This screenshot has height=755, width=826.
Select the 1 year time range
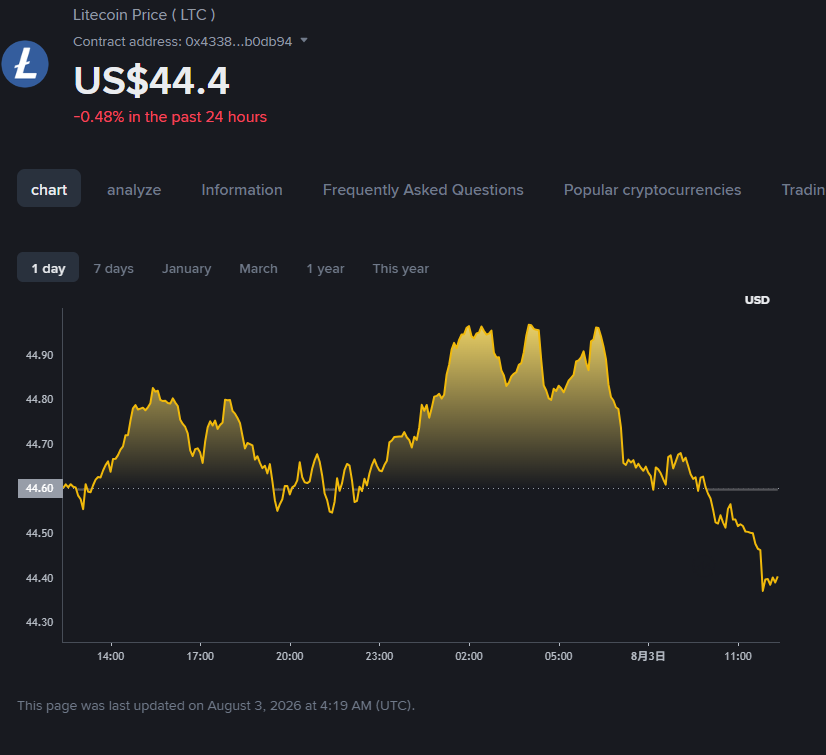325,269
